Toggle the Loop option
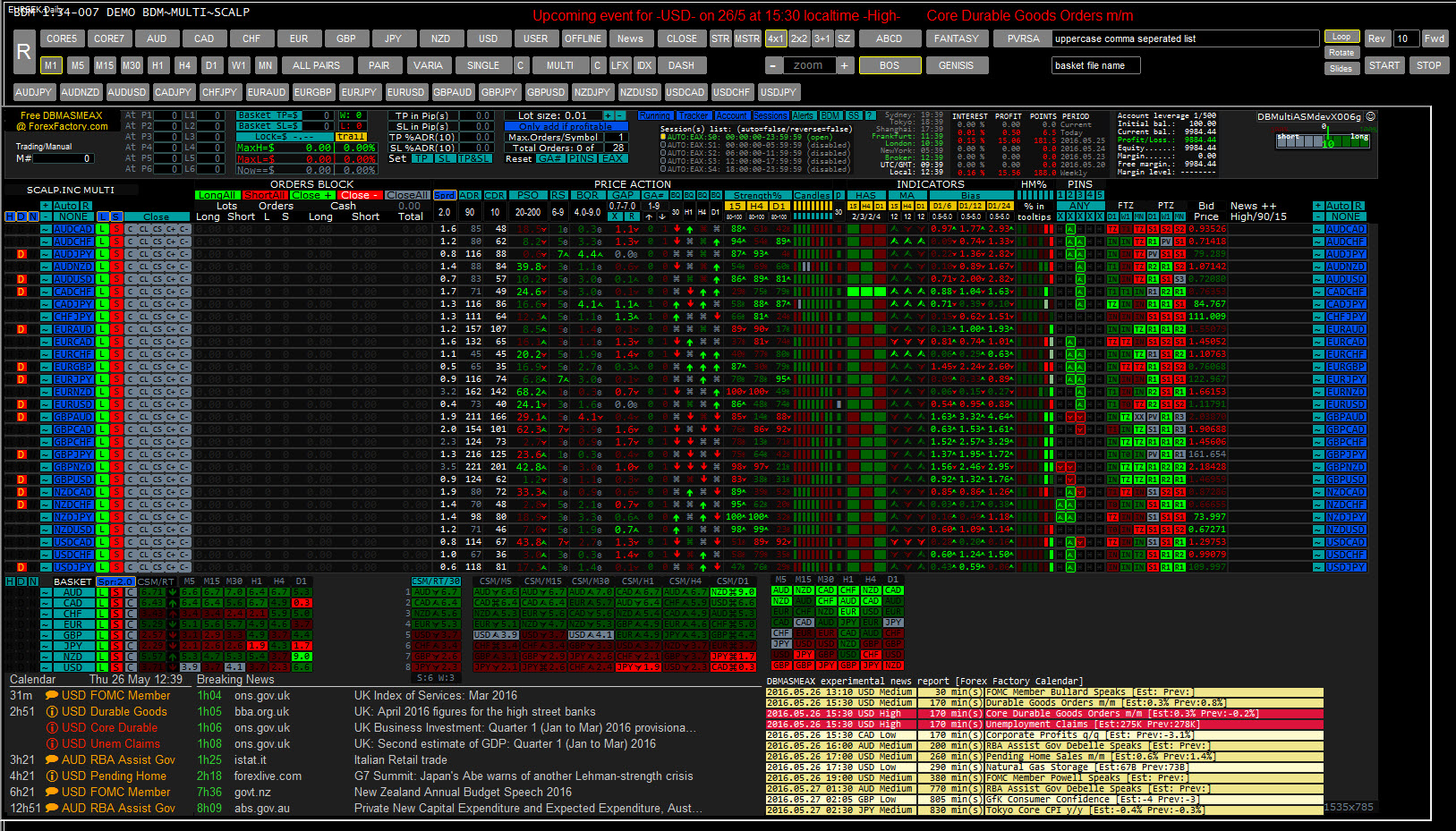This screenshot has width=1456, height=831. coord(1341,37)
